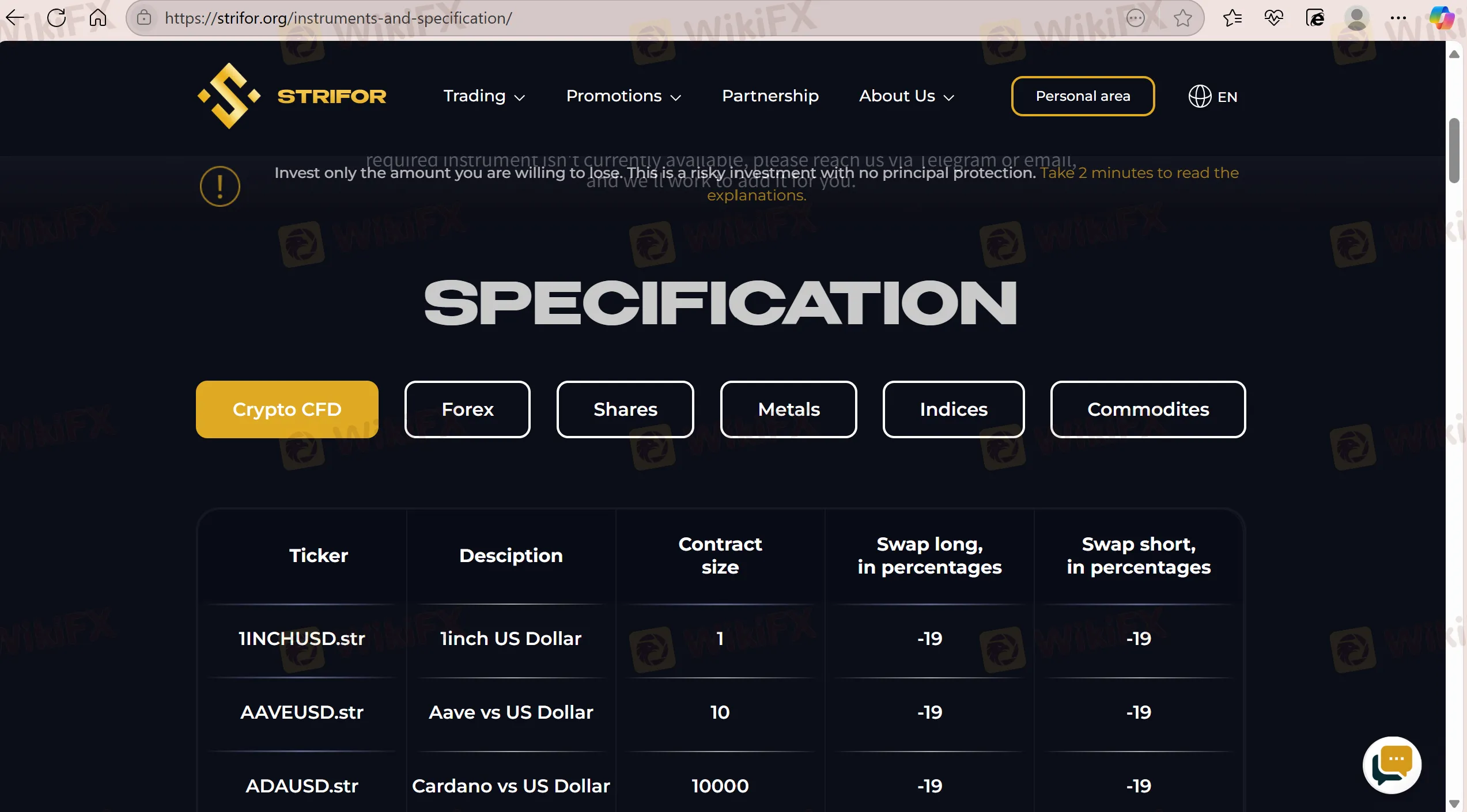The image size is (1467, 812).
Task: Expand the About Us dropdown
Action: tap(906, 96)
